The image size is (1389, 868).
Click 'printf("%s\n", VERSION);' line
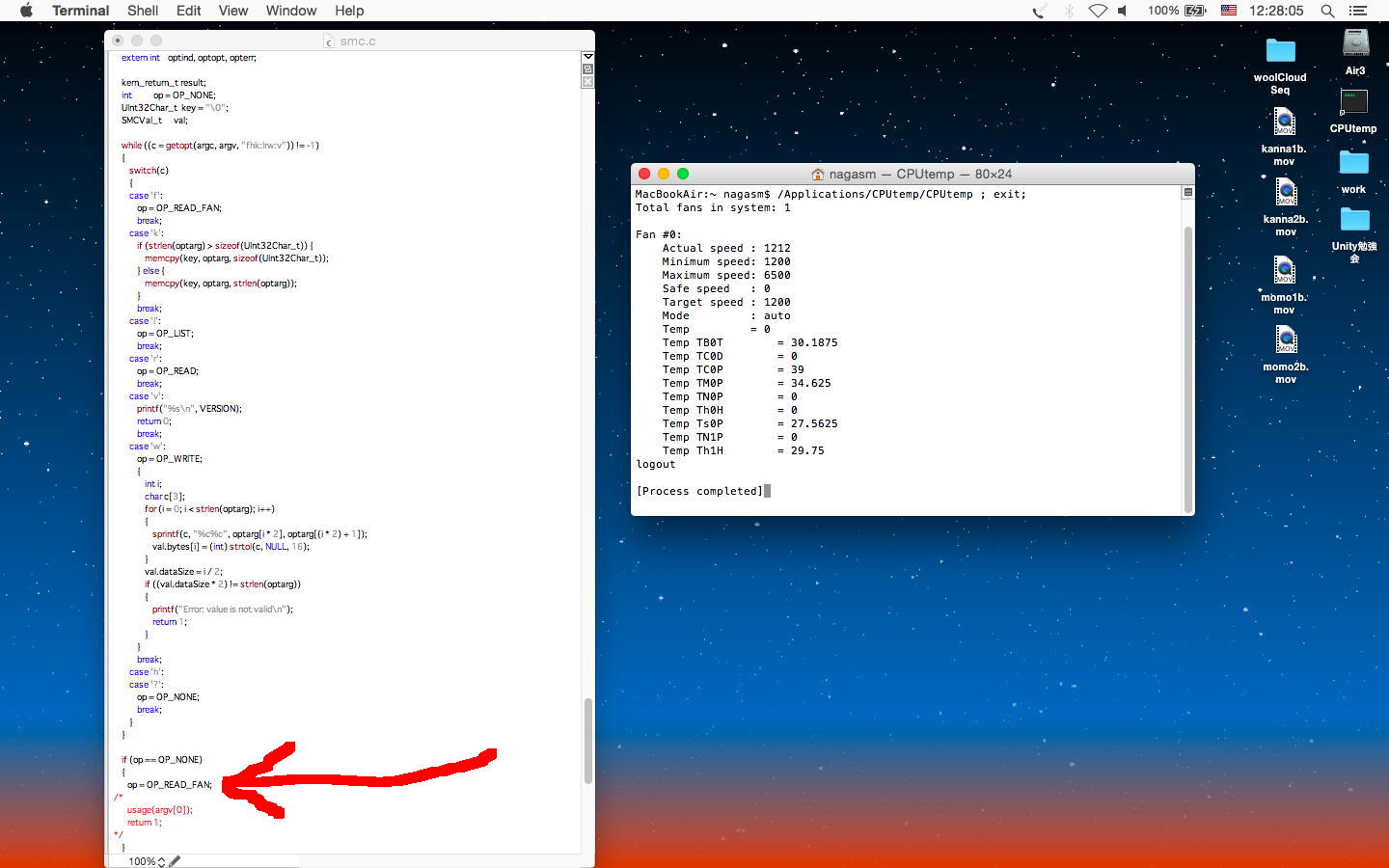(189, 409)
